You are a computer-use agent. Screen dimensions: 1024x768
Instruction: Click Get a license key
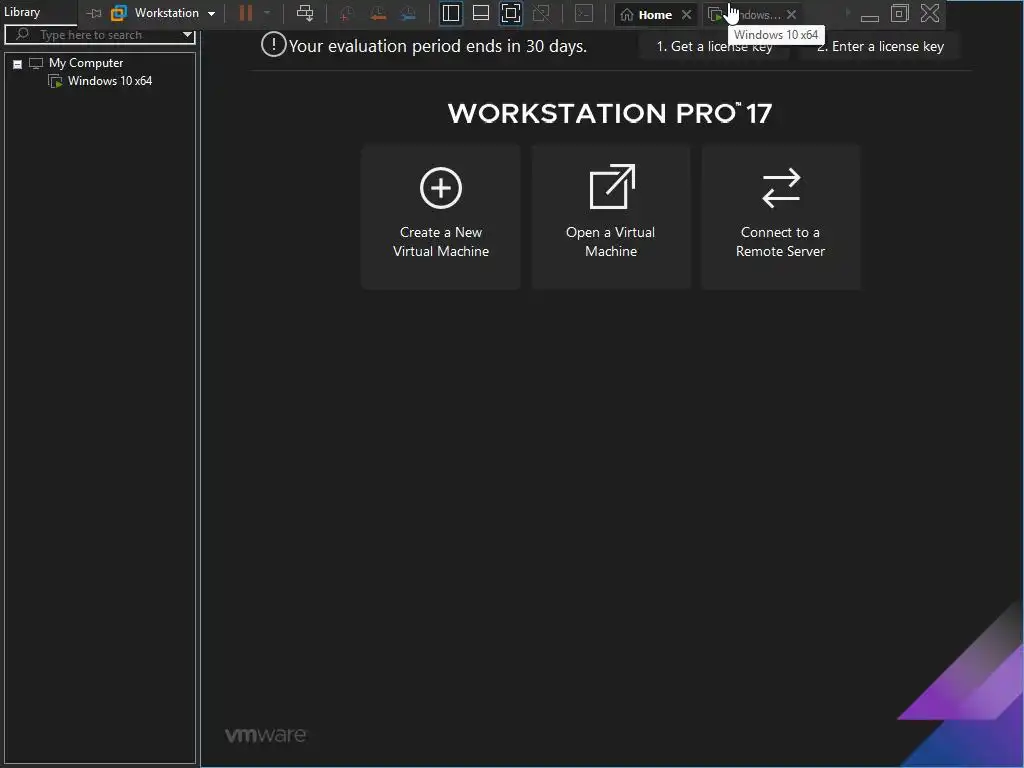(x=714, y=46)
